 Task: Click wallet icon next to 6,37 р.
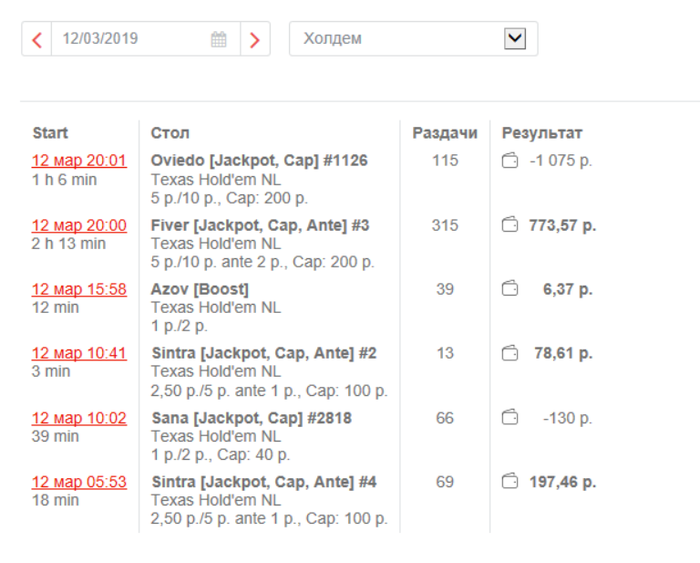click(510, 289)
